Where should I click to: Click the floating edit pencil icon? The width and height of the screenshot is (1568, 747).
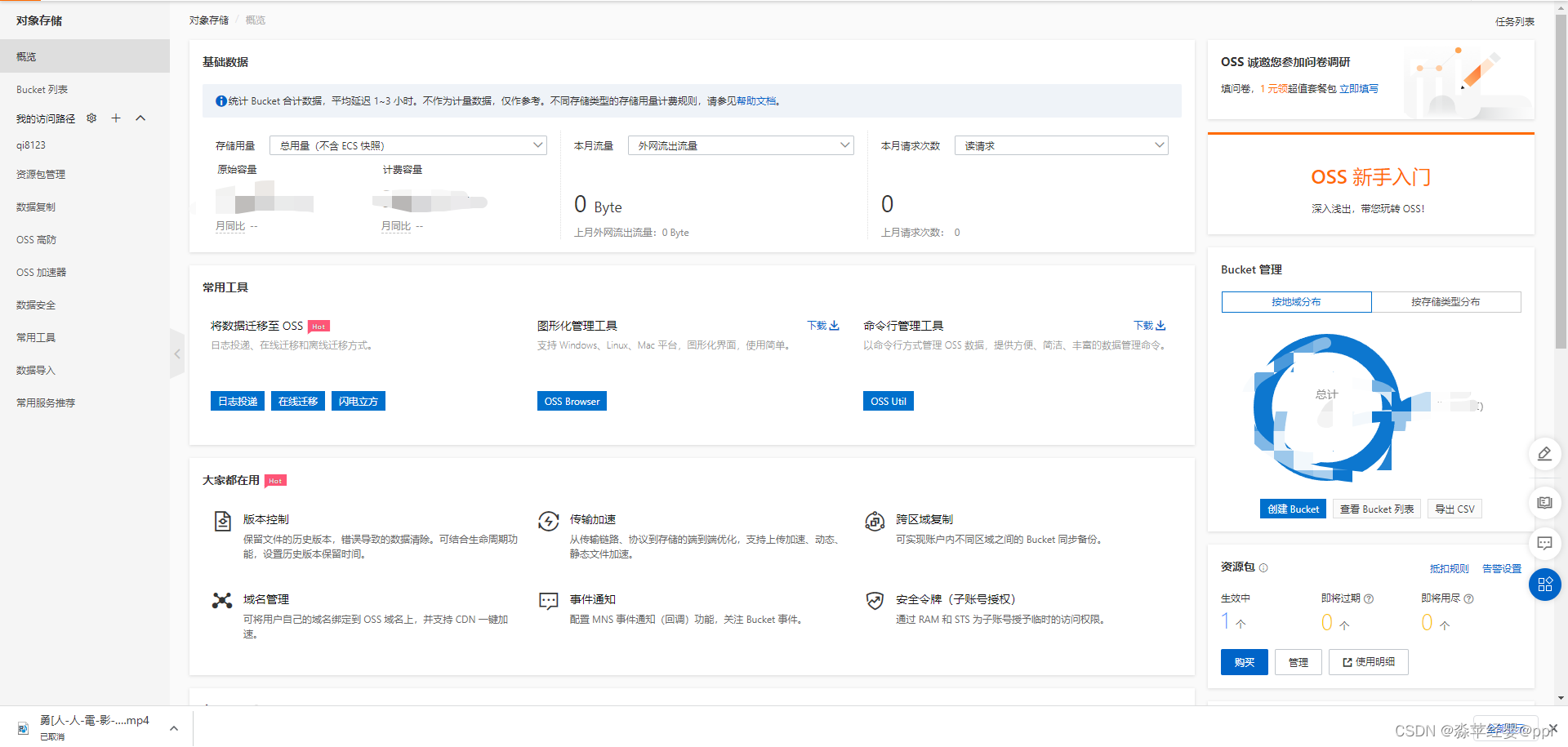tap(1544, 454)
